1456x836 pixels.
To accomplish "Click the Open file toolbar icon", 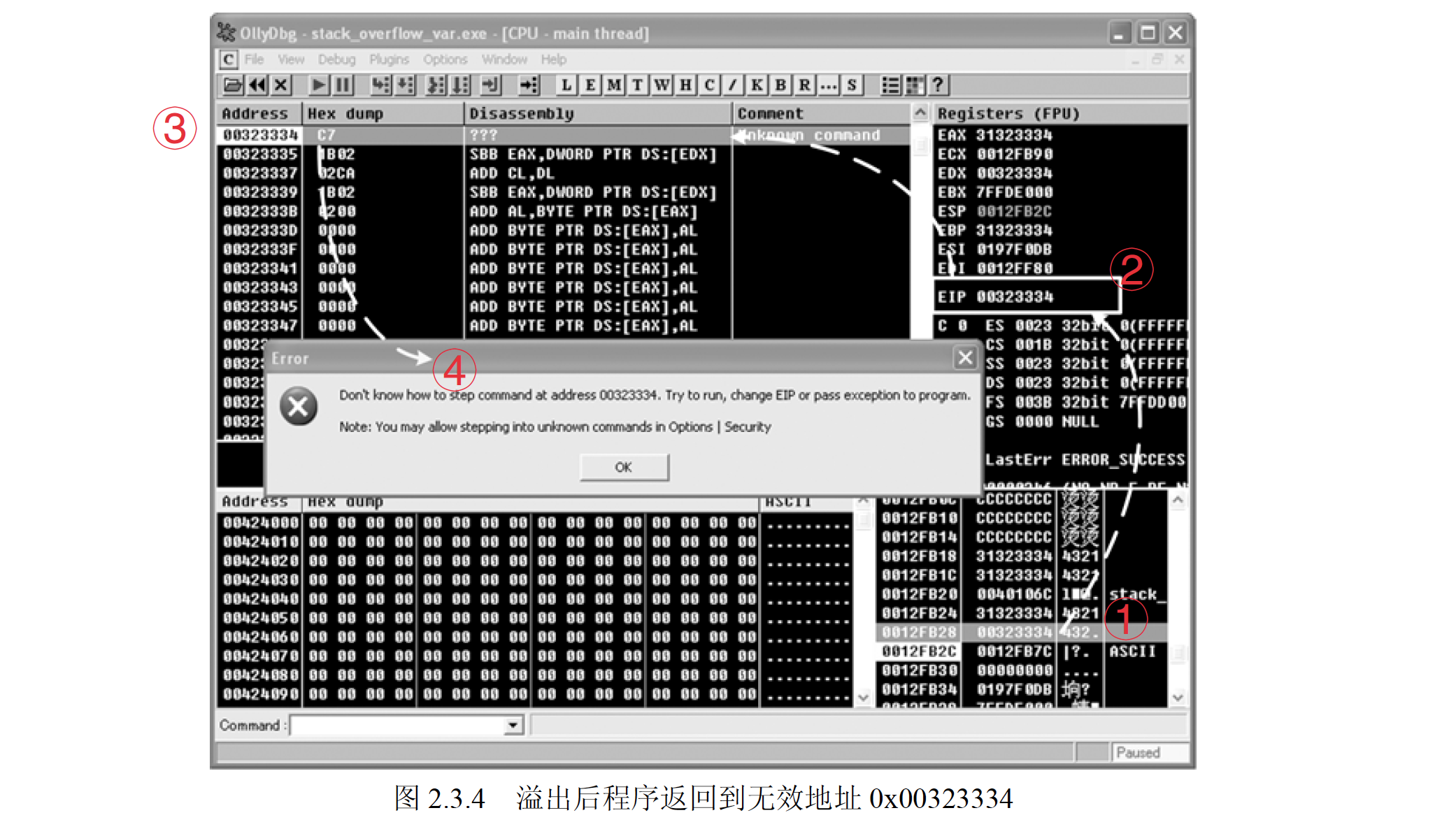I will (232, 85).
